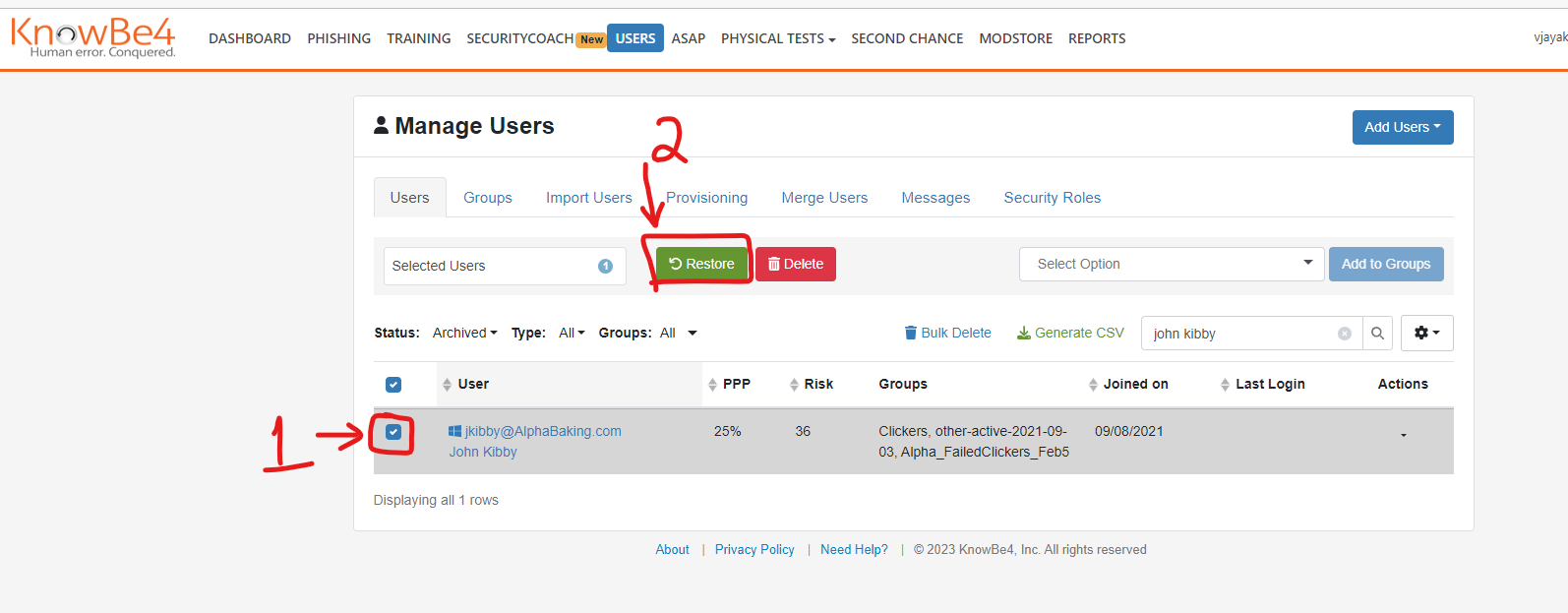Click the Displaying all 1 rows text
This screenshot has width=1568, height=613.
coord(436,500)
